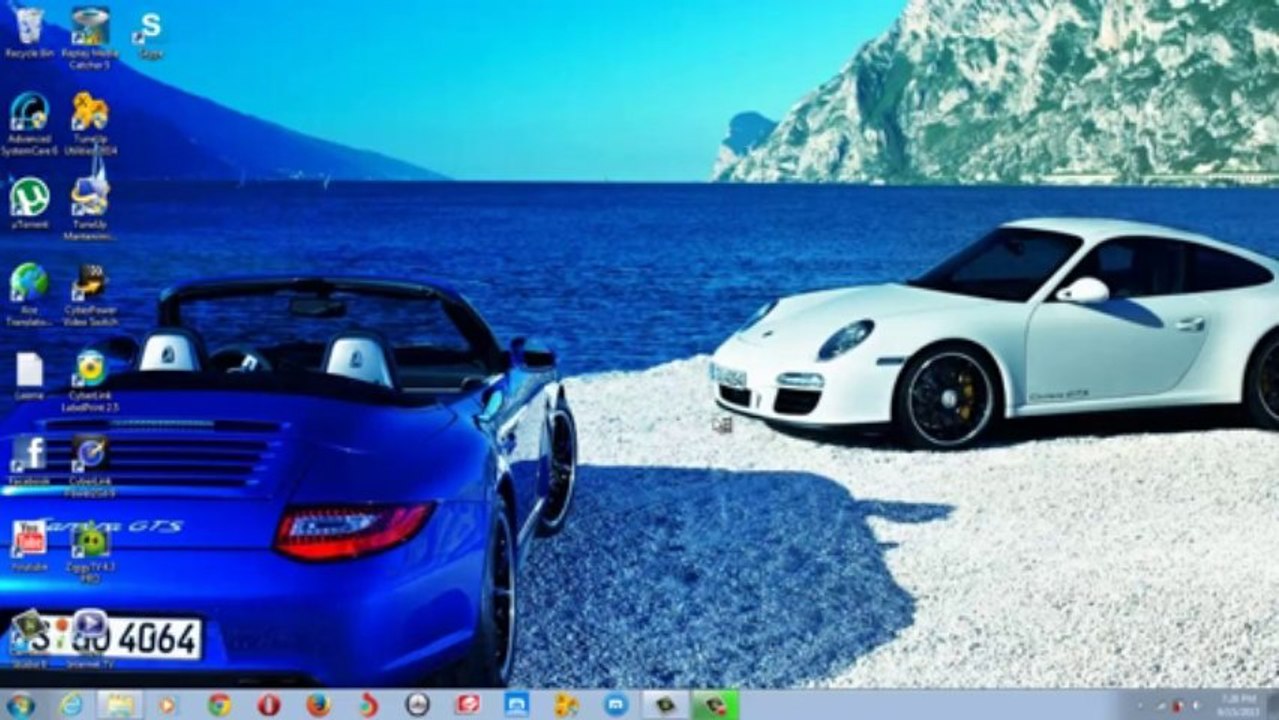Screen dimensions: 1279x720
Task: Open the Facebook desktop shortcut
Action: [29, 461]
